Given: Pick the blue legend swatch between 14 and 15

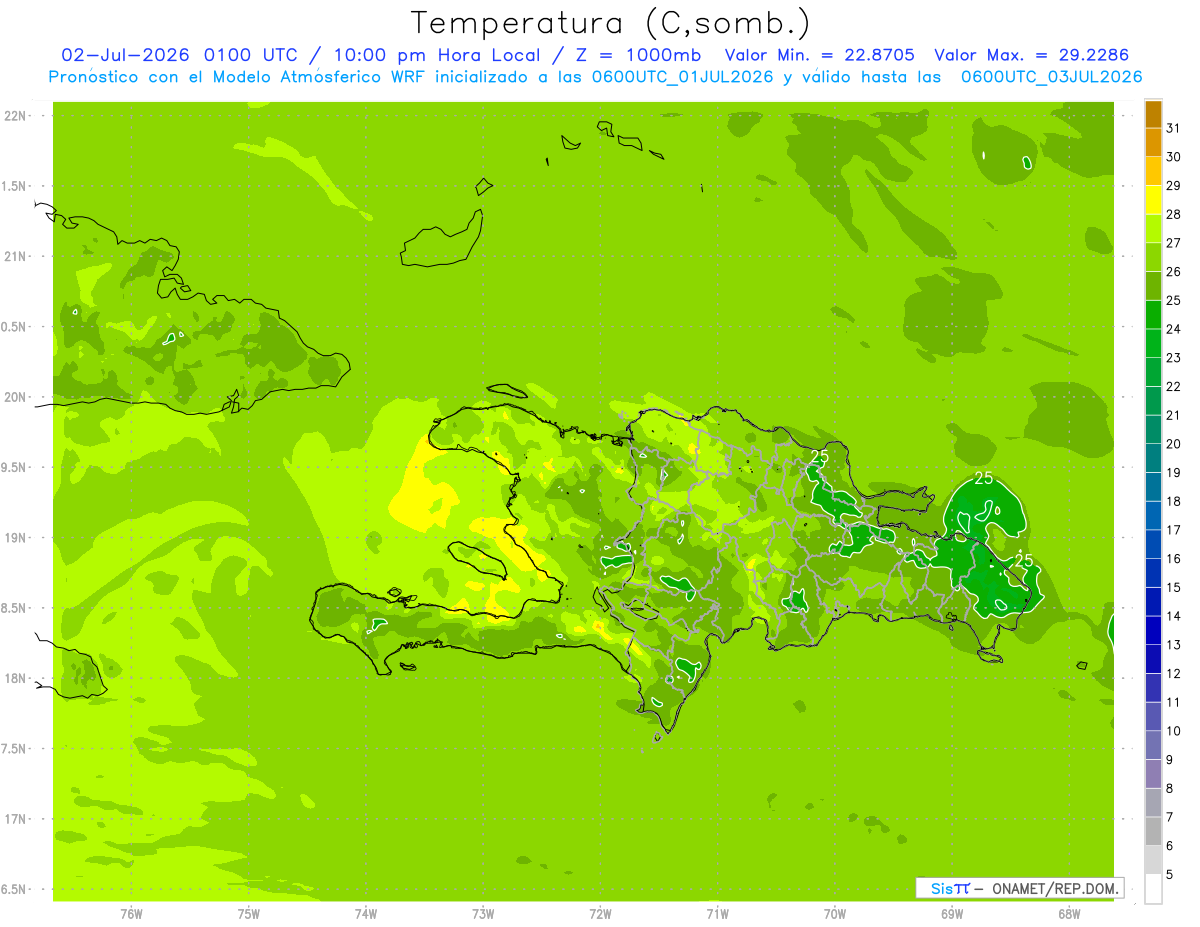Looking at the screenshot, I should tap(1153, 602).
